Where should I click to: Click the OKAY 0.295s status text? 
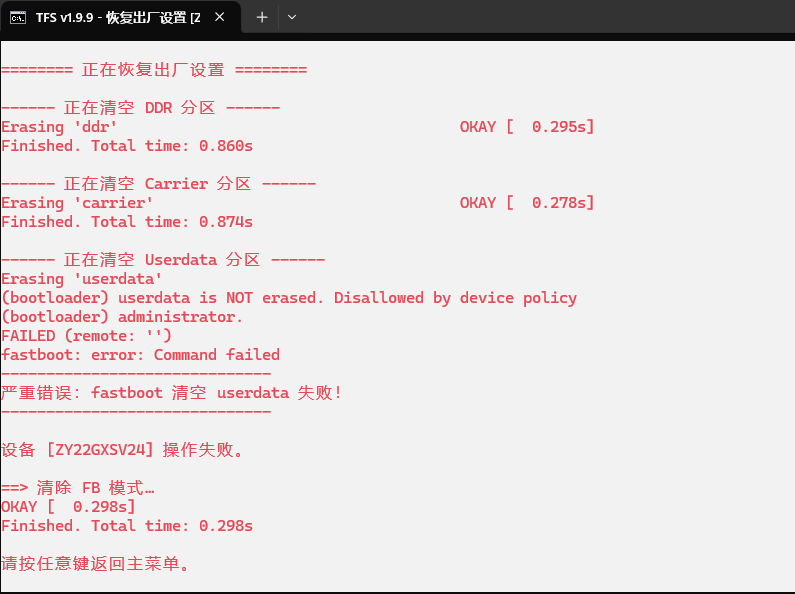[527, 127]
